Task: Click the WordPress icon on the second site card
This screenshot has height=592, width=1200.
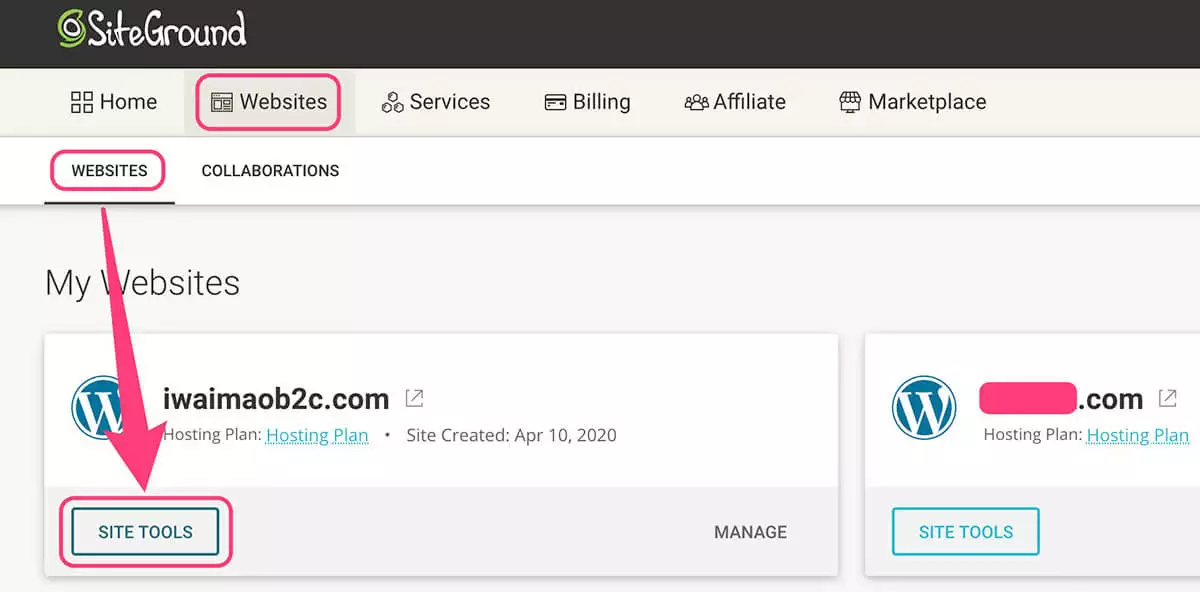Action: coord(924,408)
